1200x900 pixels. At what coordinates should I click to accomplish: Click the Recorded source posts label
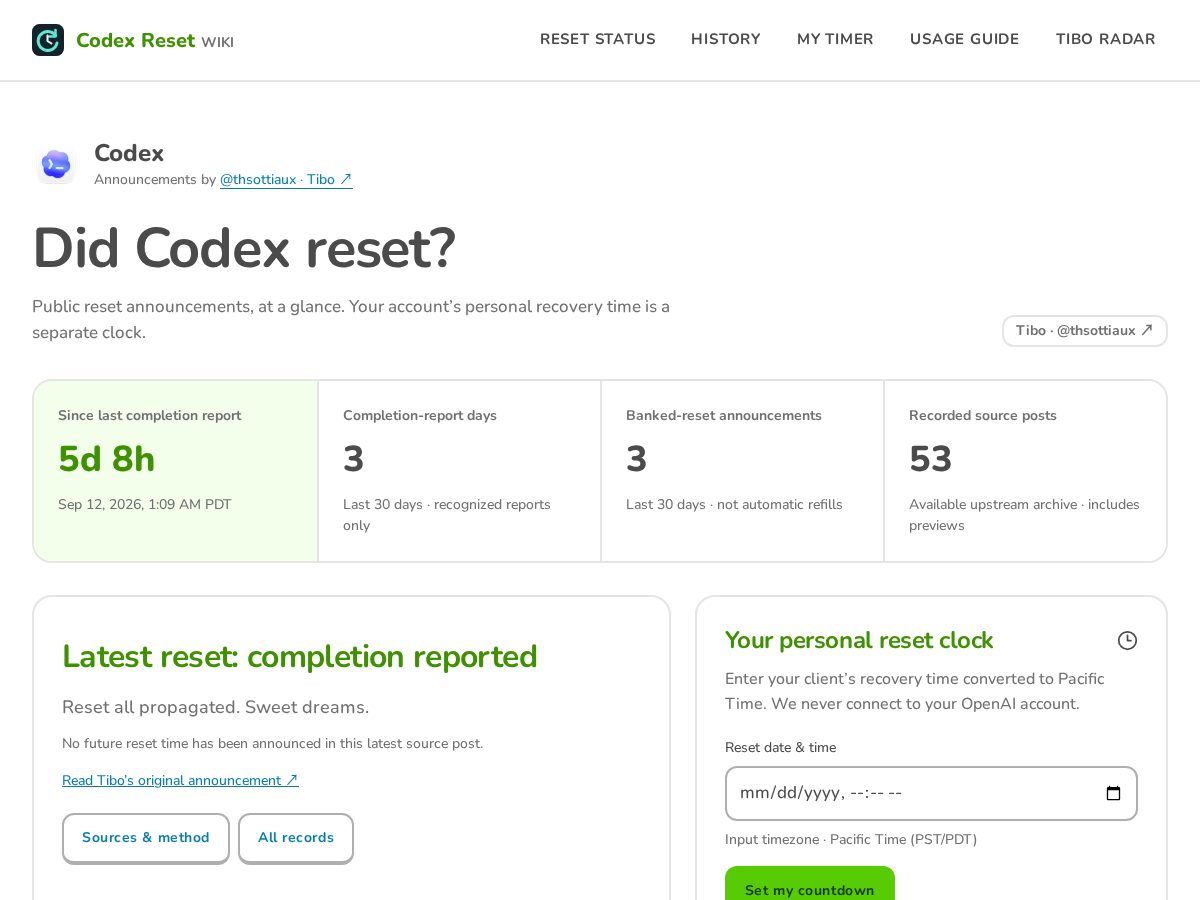pyautogui.click(x=983, y=416)
